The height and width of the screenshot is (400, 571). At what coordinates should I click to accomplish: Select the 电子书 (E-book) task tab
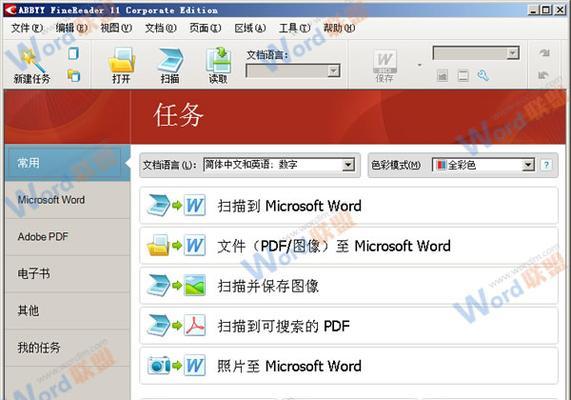coord(67,274)
